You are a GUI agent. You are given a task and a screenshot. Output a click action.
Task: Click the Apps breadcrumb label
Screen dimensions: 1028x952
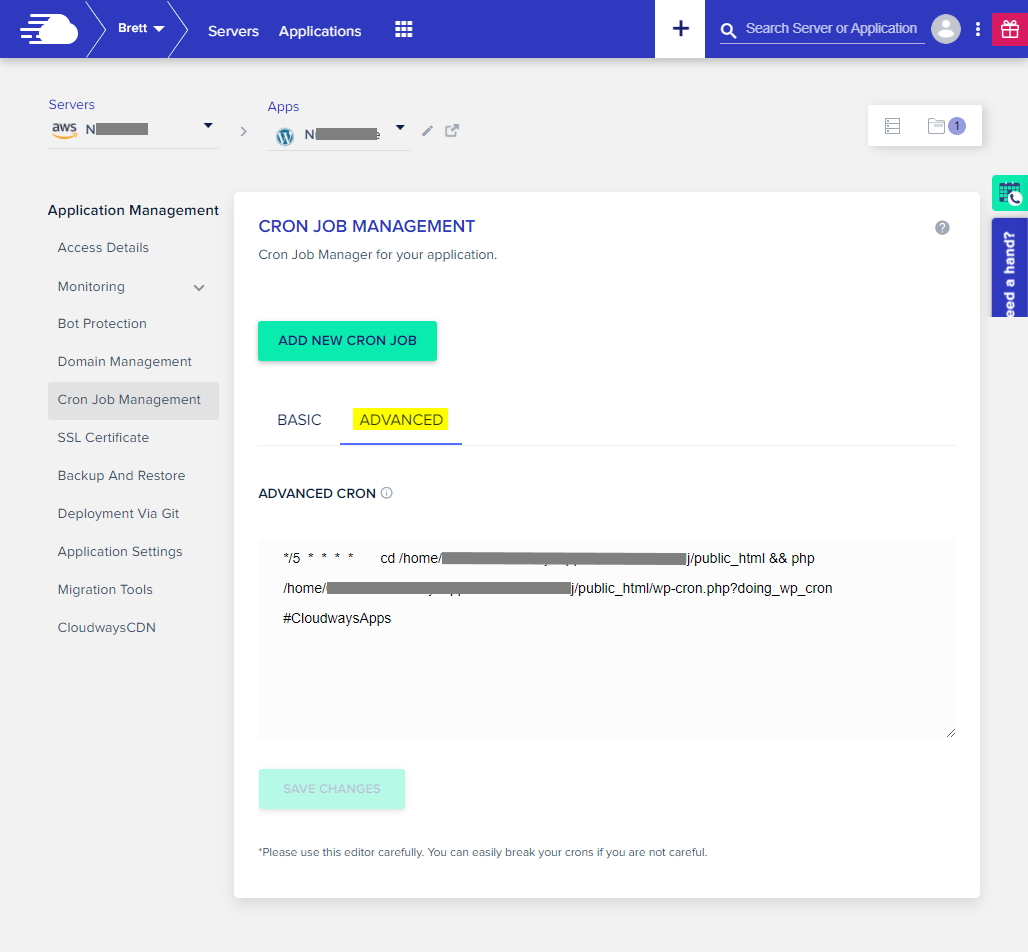[x=283, y=106]
